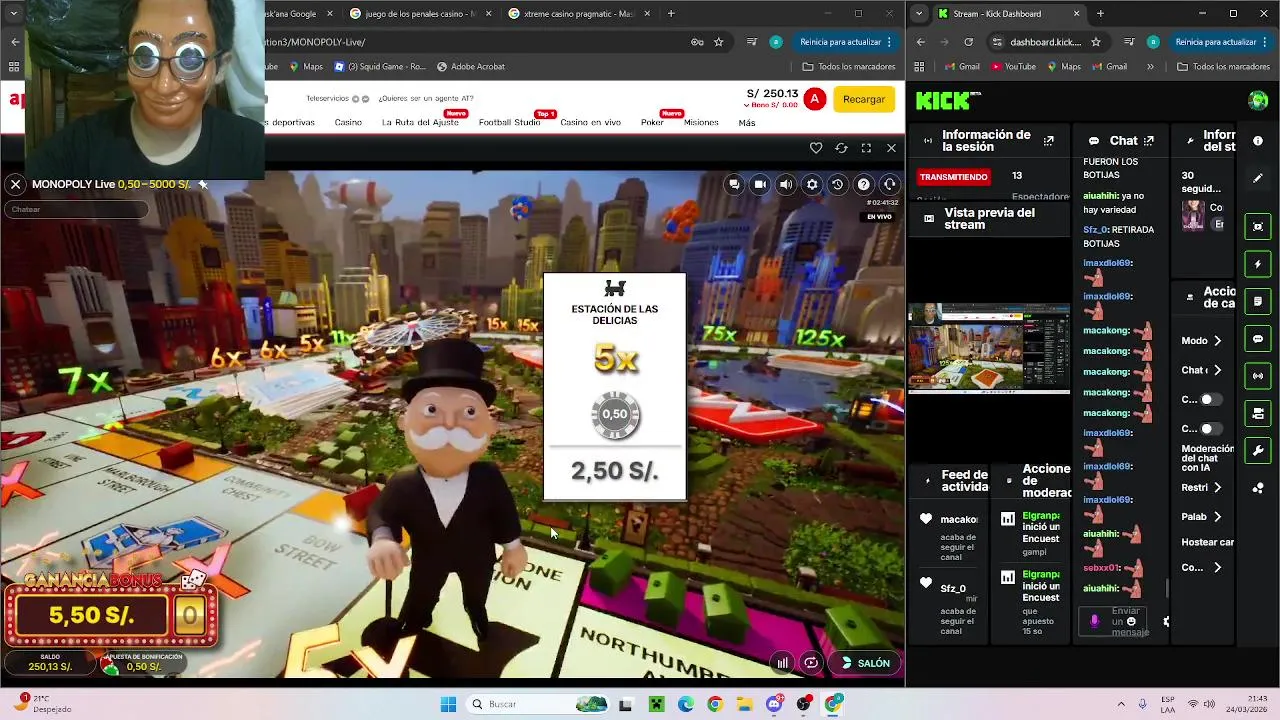Open the game help question mark icon
The image size is (1280, 720).
864,184
